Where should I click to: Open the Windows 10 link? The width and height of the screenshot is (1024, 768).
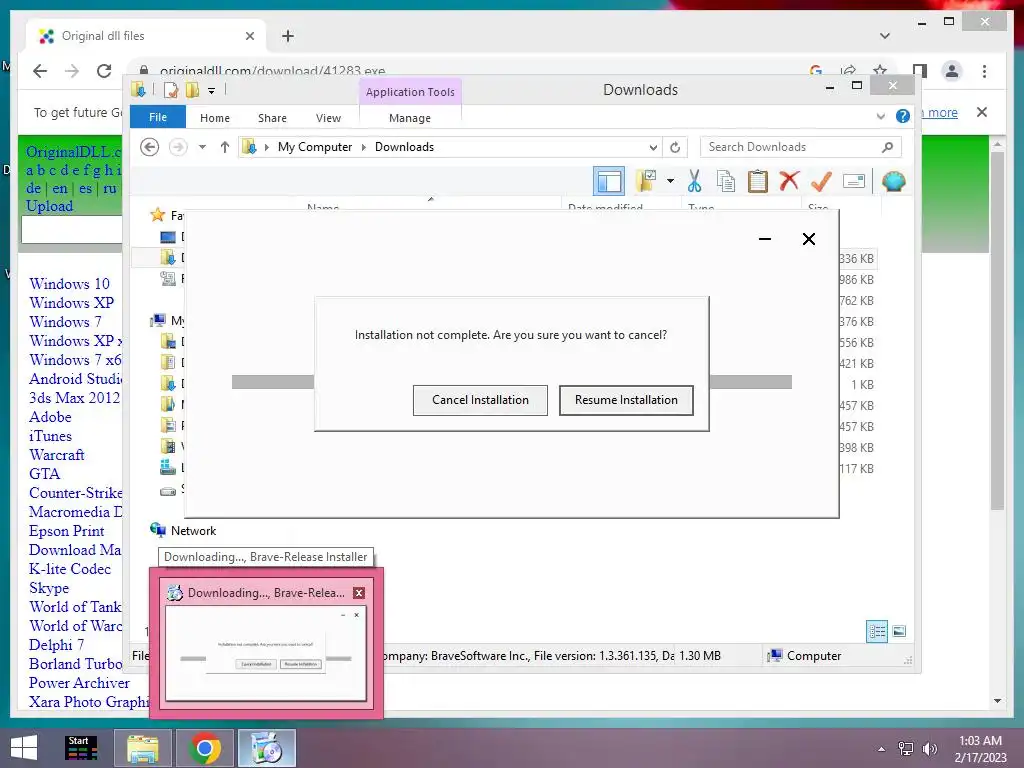69,283
